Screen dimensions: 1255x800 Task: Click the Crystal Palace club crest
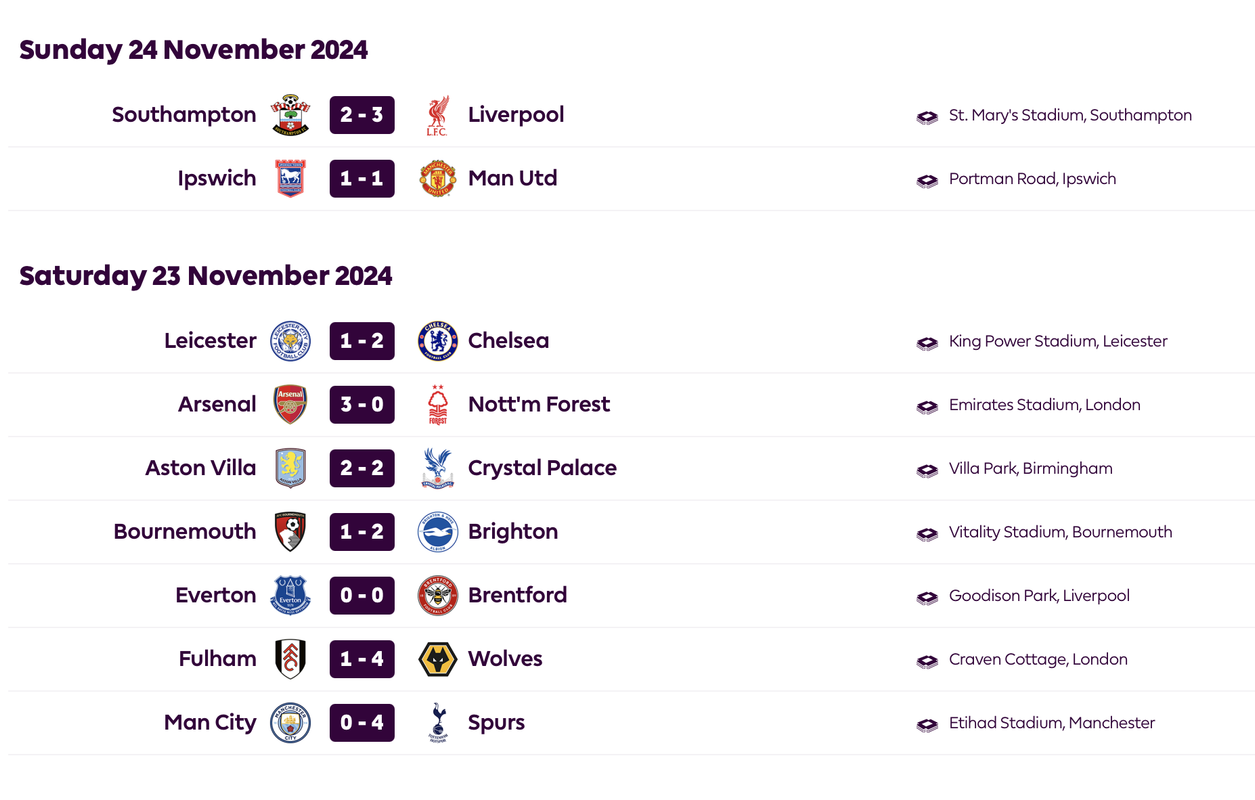[x=437, y=468]
